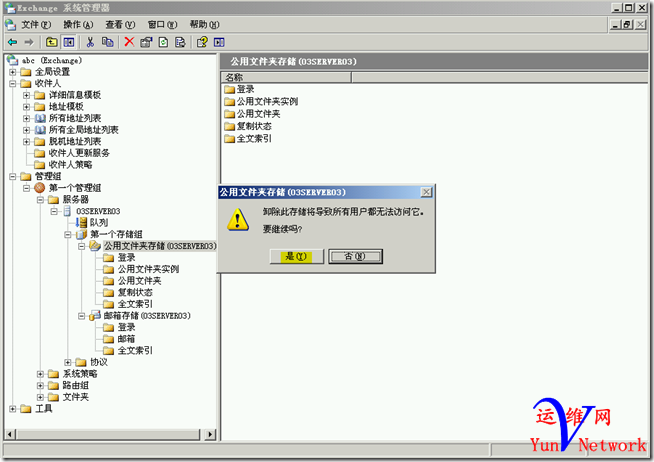Viewport: 654px width, 462px height.
Task: Click the scissors cut icon
Action: pos(90,42)
